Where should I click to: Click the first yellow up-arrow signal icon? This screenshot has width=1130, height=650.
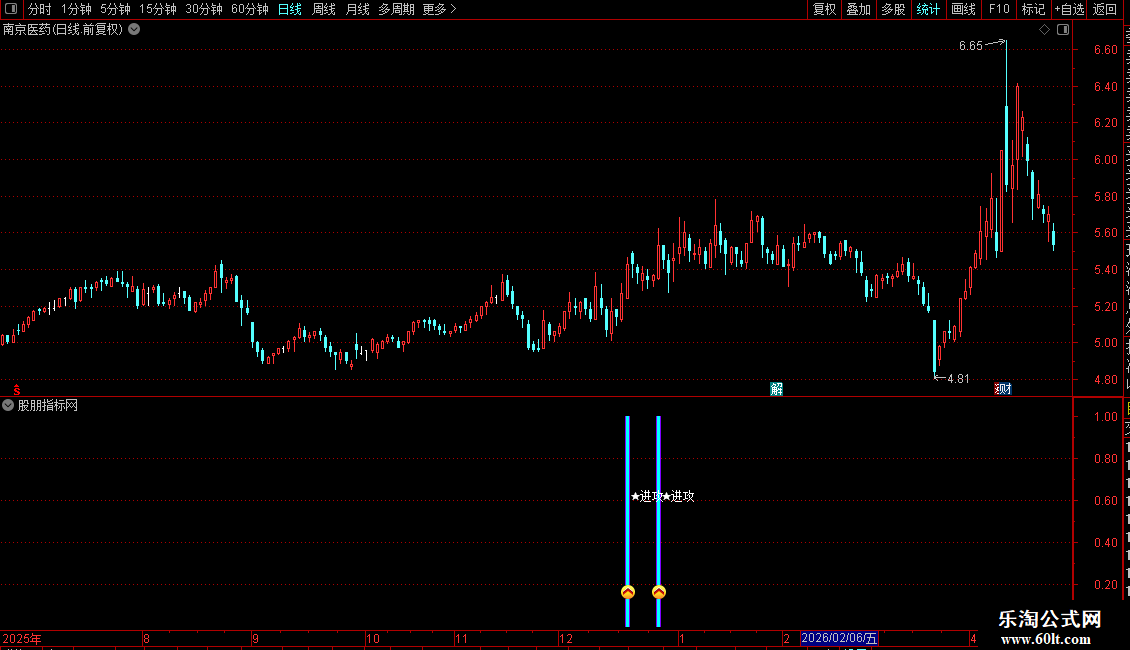(628, 592)
